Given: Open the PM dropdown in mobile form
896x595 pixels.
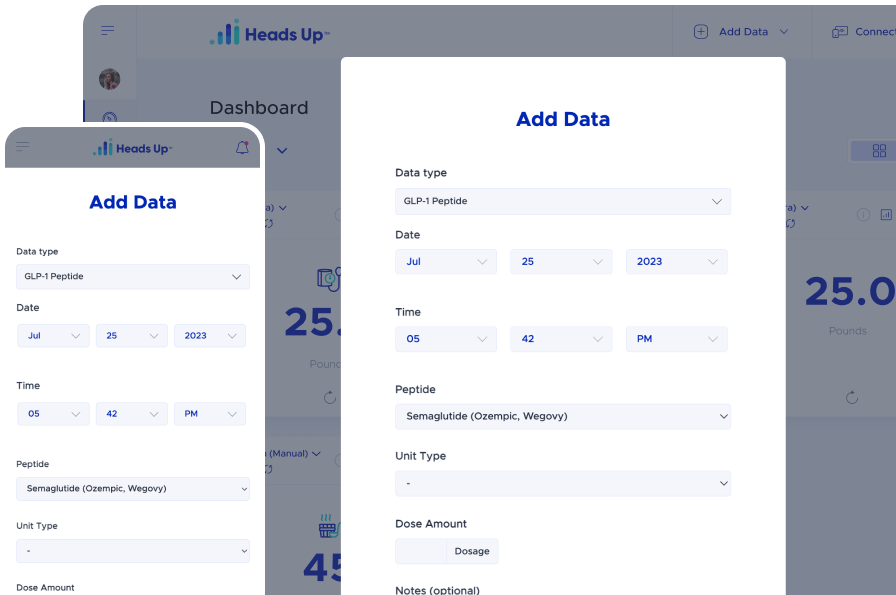Looking at the screenshot, I should [210, 414].
